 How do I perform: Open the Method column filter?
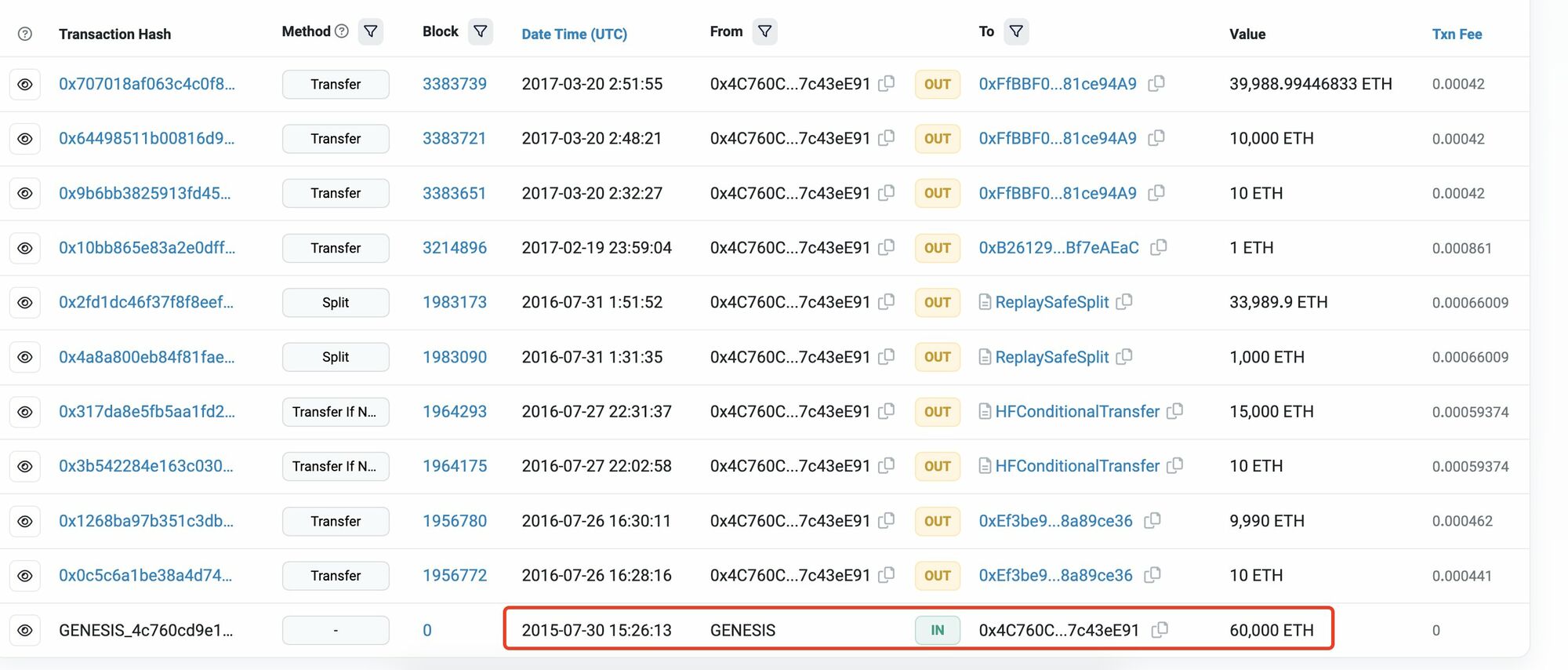coord(371,31)
